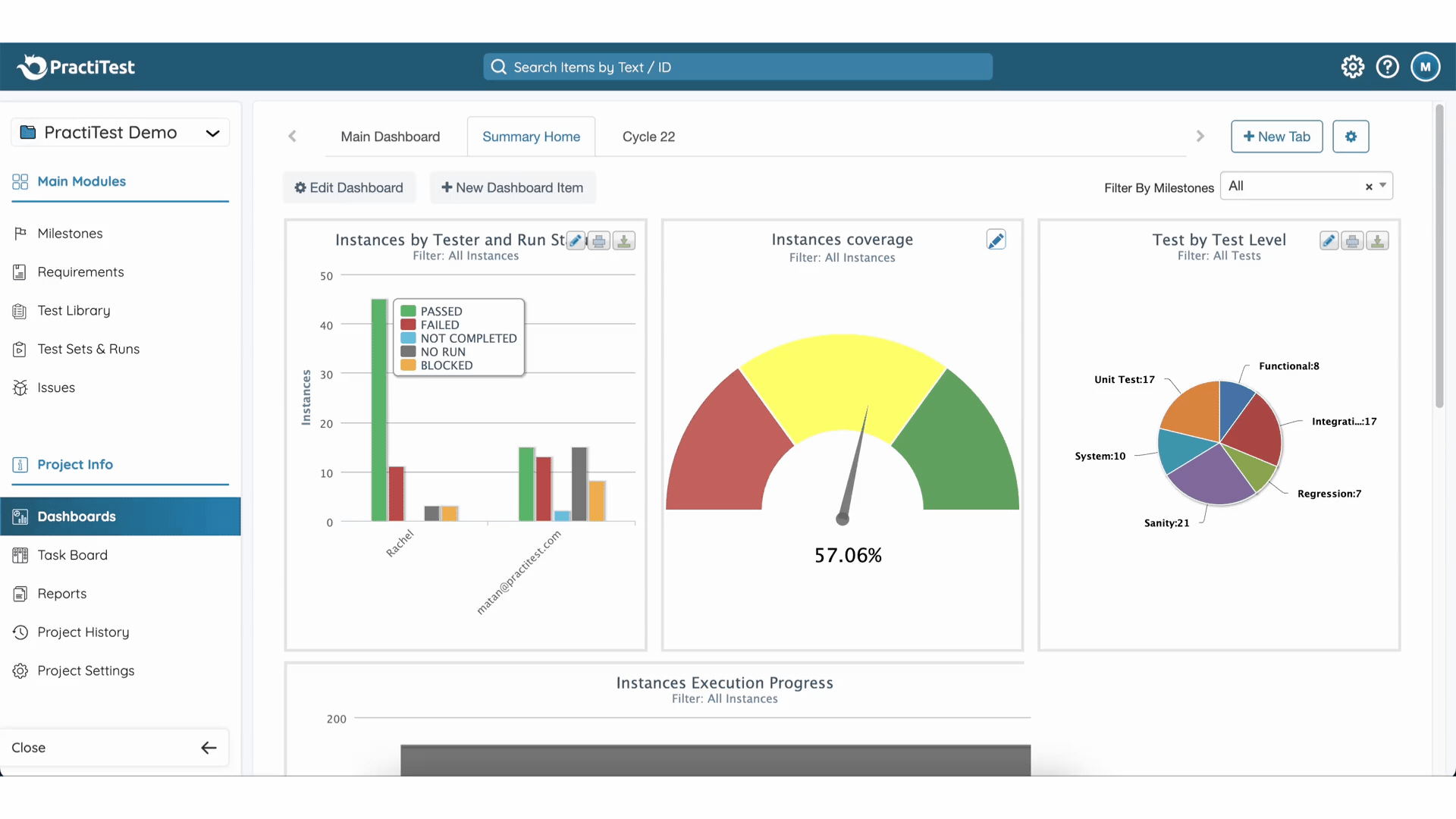Click New Dashboard Item button
1456x819 pixels.
pyautogui.click(x=512, y=187)
